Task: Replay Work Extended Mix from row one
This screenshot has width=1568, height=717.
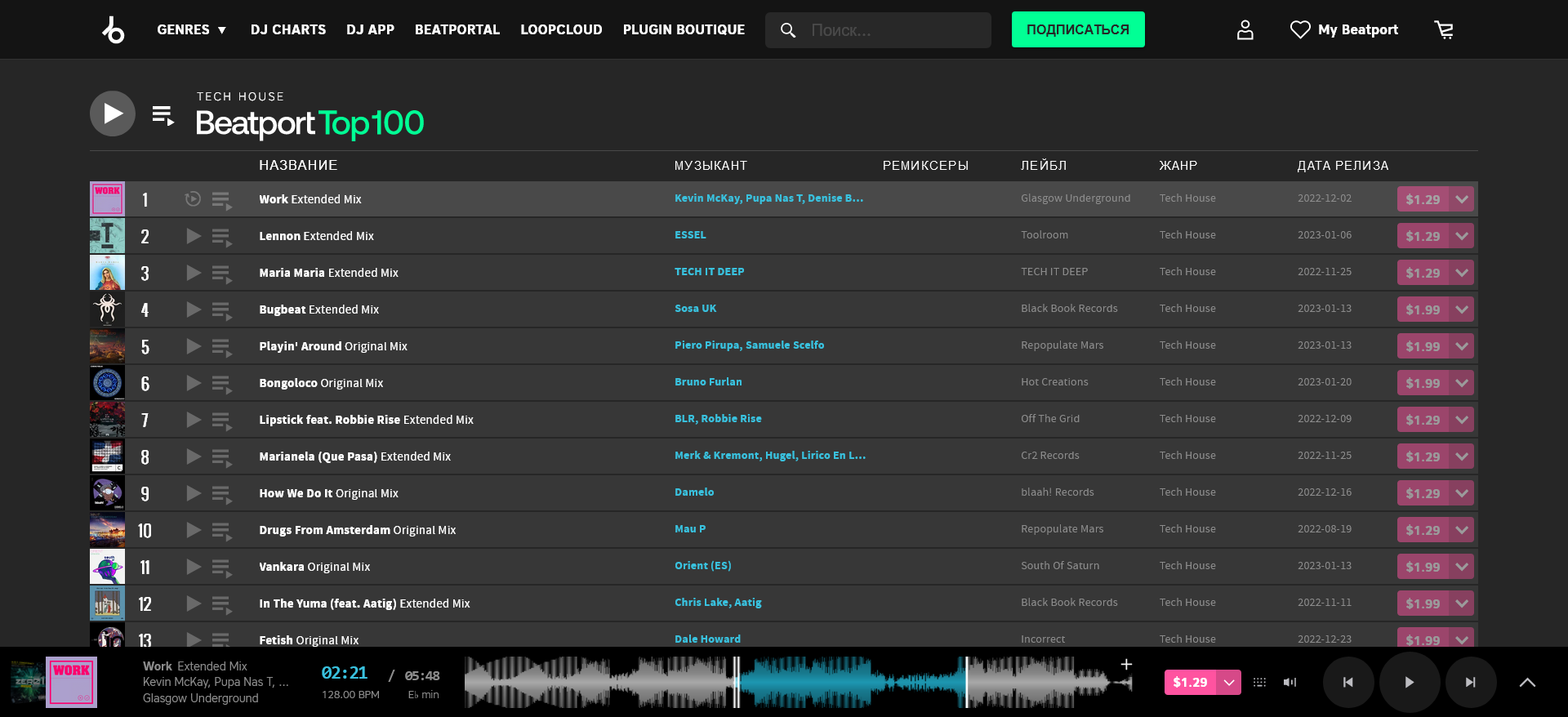Action: click(193, 198)
